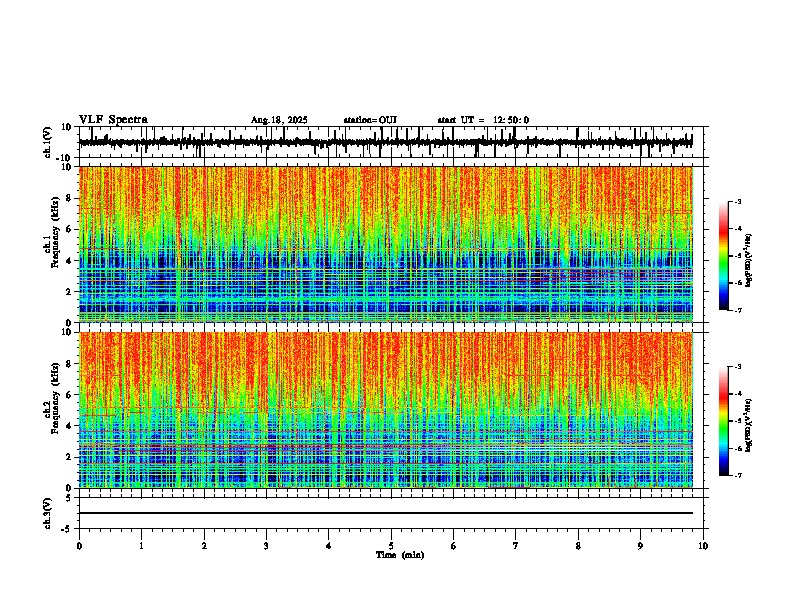
Task: Click the ch.1(V) waveform axis label
Action: click(x=47, y=142)
